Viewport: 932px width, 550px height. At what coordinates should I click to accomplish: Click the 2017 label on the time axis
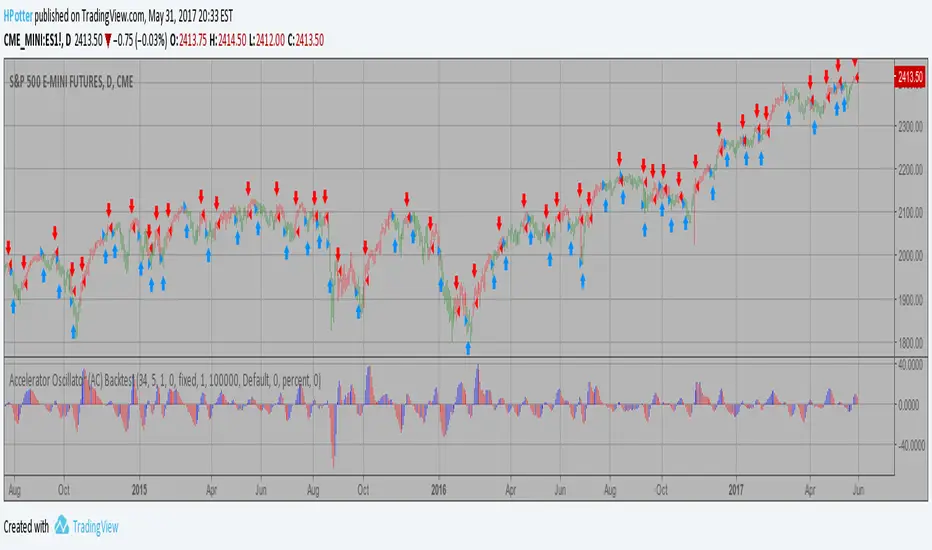736,490
